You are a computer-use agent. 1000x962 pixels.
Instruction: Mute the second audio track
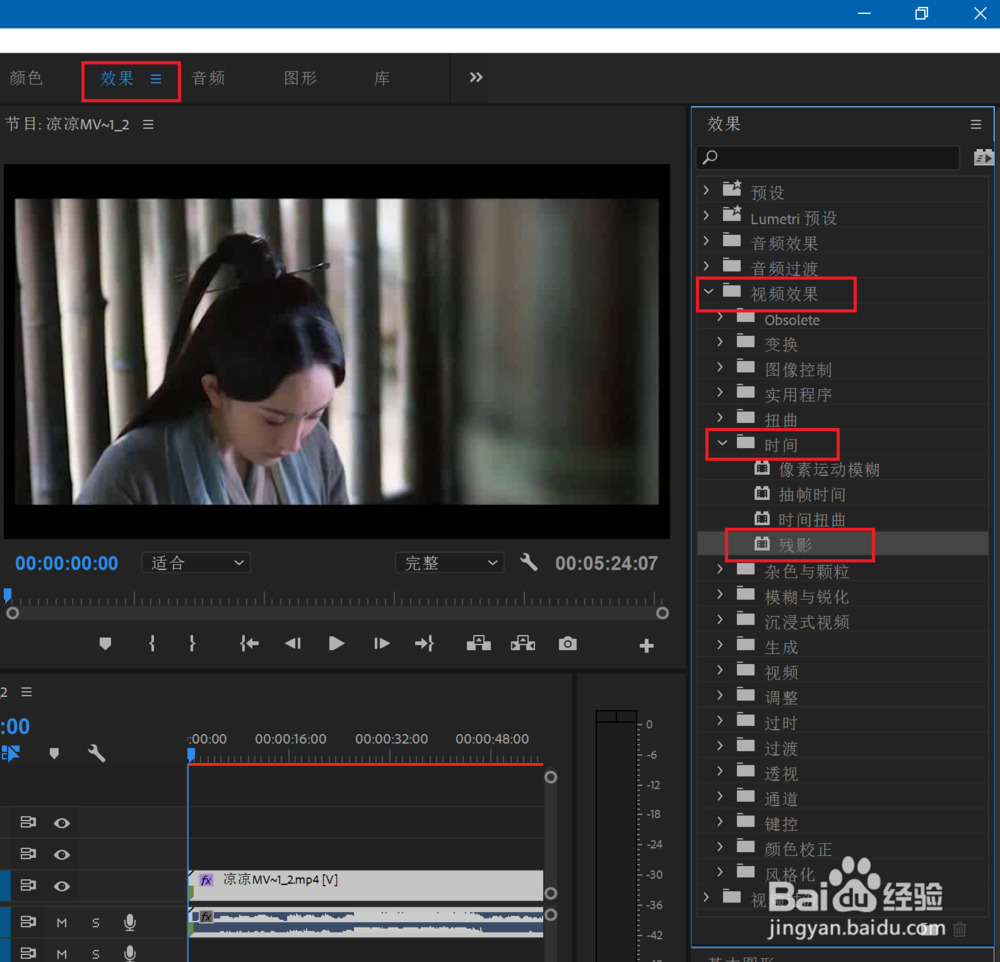pyautogui.click(x=62, y=954)
